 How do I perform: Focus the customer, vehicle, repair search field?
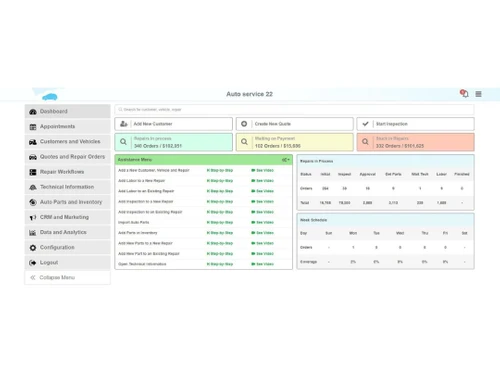pyautogui.click(x=295, y=109)
